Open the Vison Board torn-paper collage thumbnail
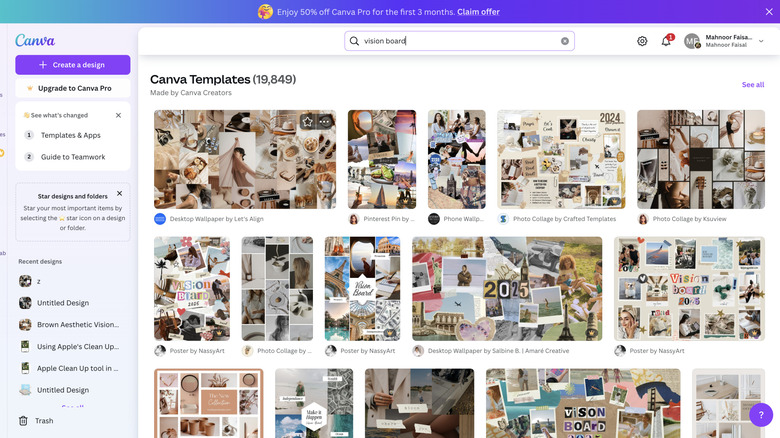Screen dimensions: 780x438 (583, 403)
